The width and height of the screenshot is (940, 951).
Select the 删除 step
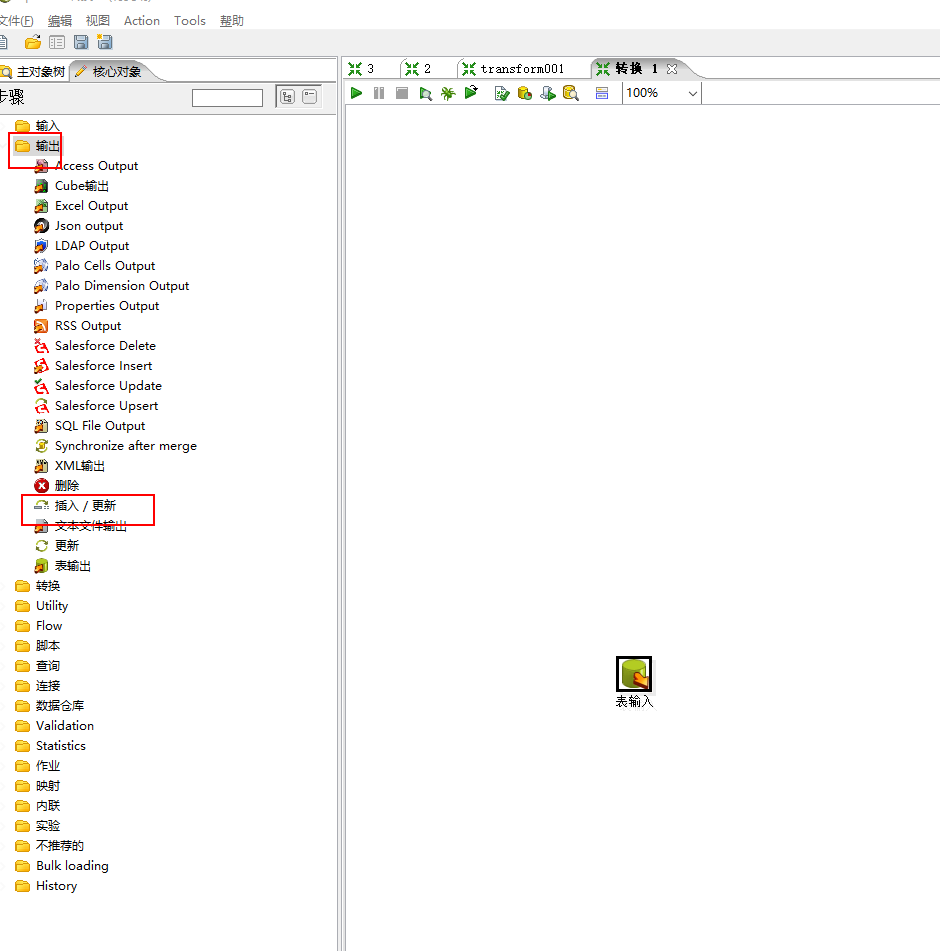(x=57, y=485)
